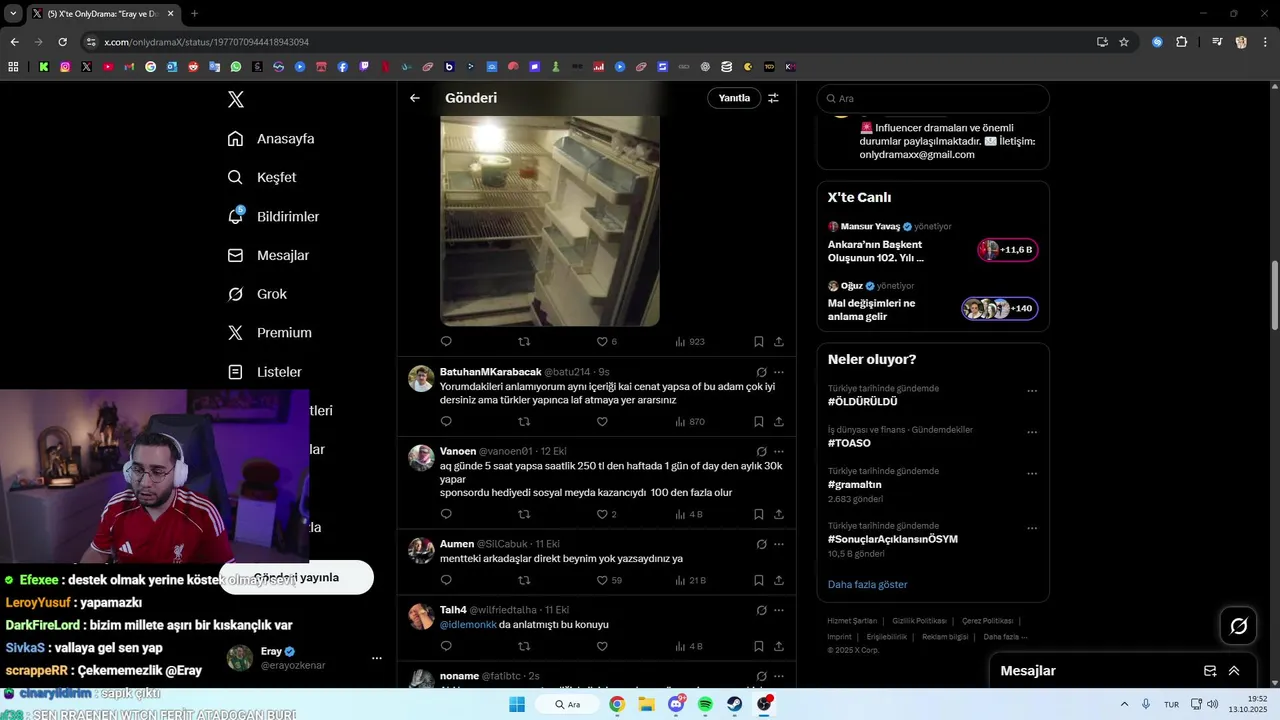This screenshot has width=1280, height=720.
Task: Click Daha fazla göster link
Action: [x=868, y=584]
